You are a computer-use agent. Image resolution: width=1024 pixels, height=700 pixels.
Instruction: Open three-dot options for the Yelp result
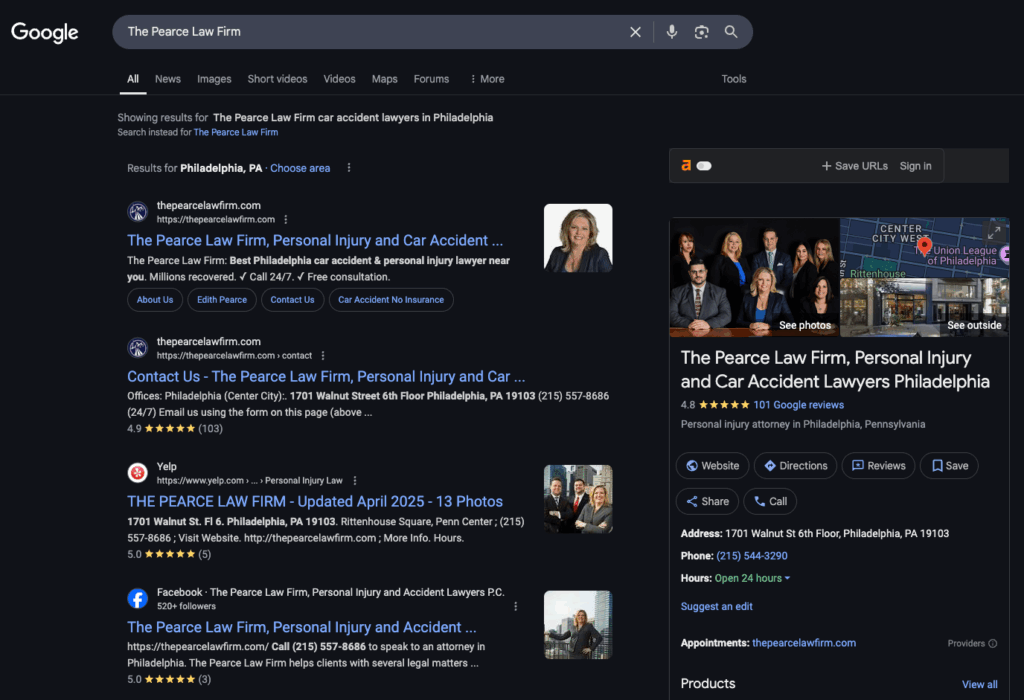355,481
